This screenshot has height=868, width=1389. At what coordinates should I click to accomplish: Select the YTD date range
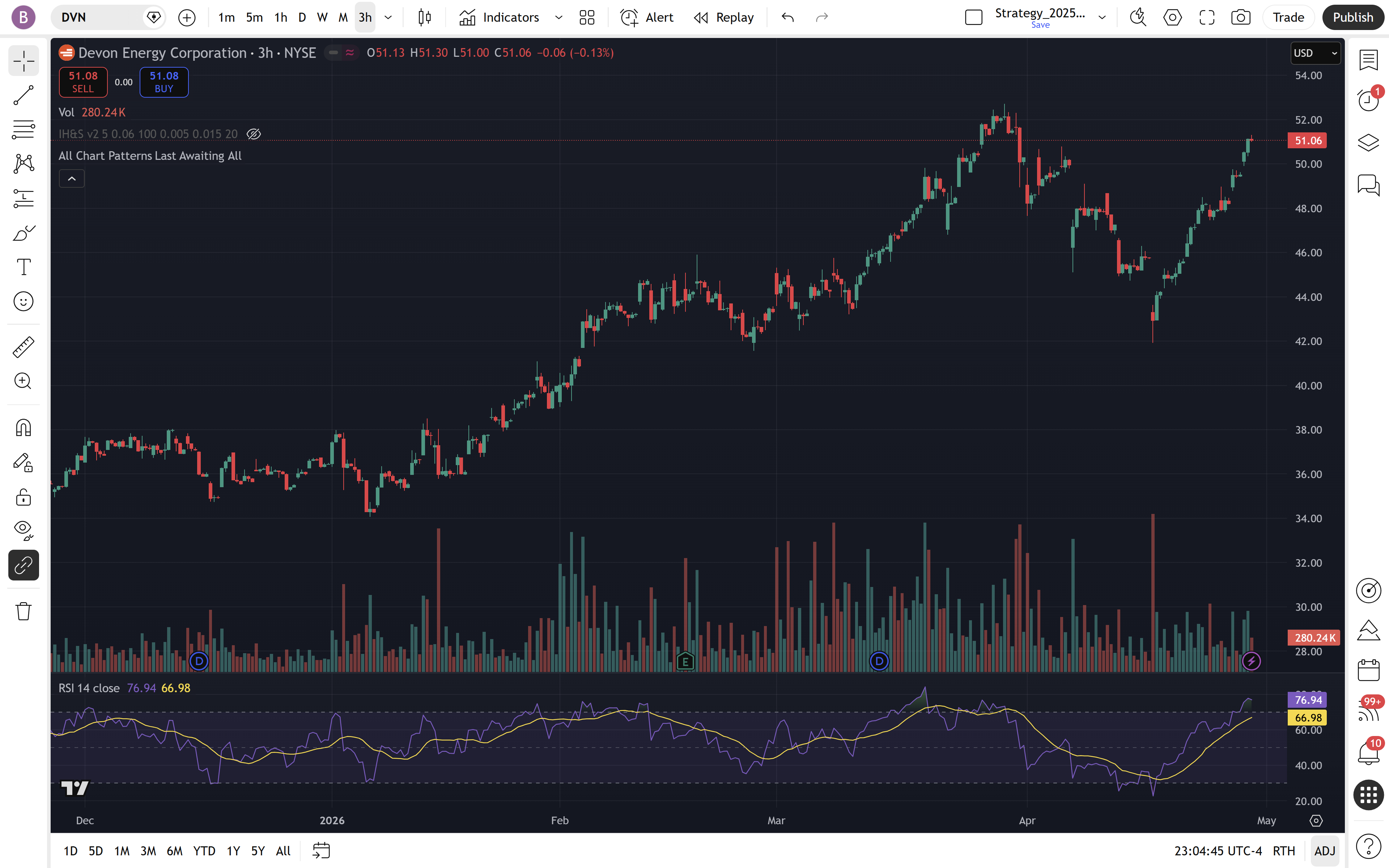[x=204, y=851]
